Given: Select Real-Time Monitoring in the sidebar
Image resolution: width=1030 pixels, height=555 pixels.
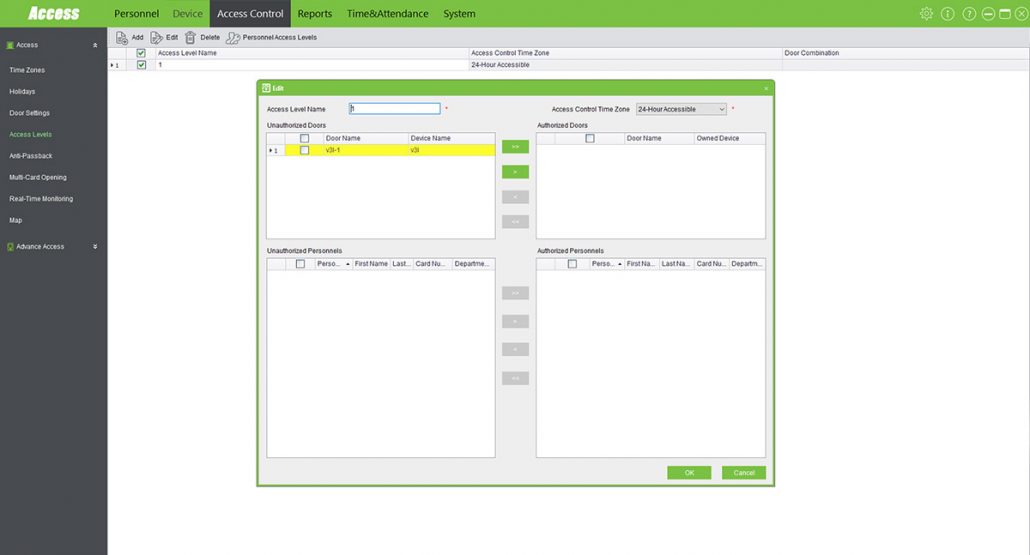Looking at the screenshot, I should pyautogui.click(x=41, y=199).
